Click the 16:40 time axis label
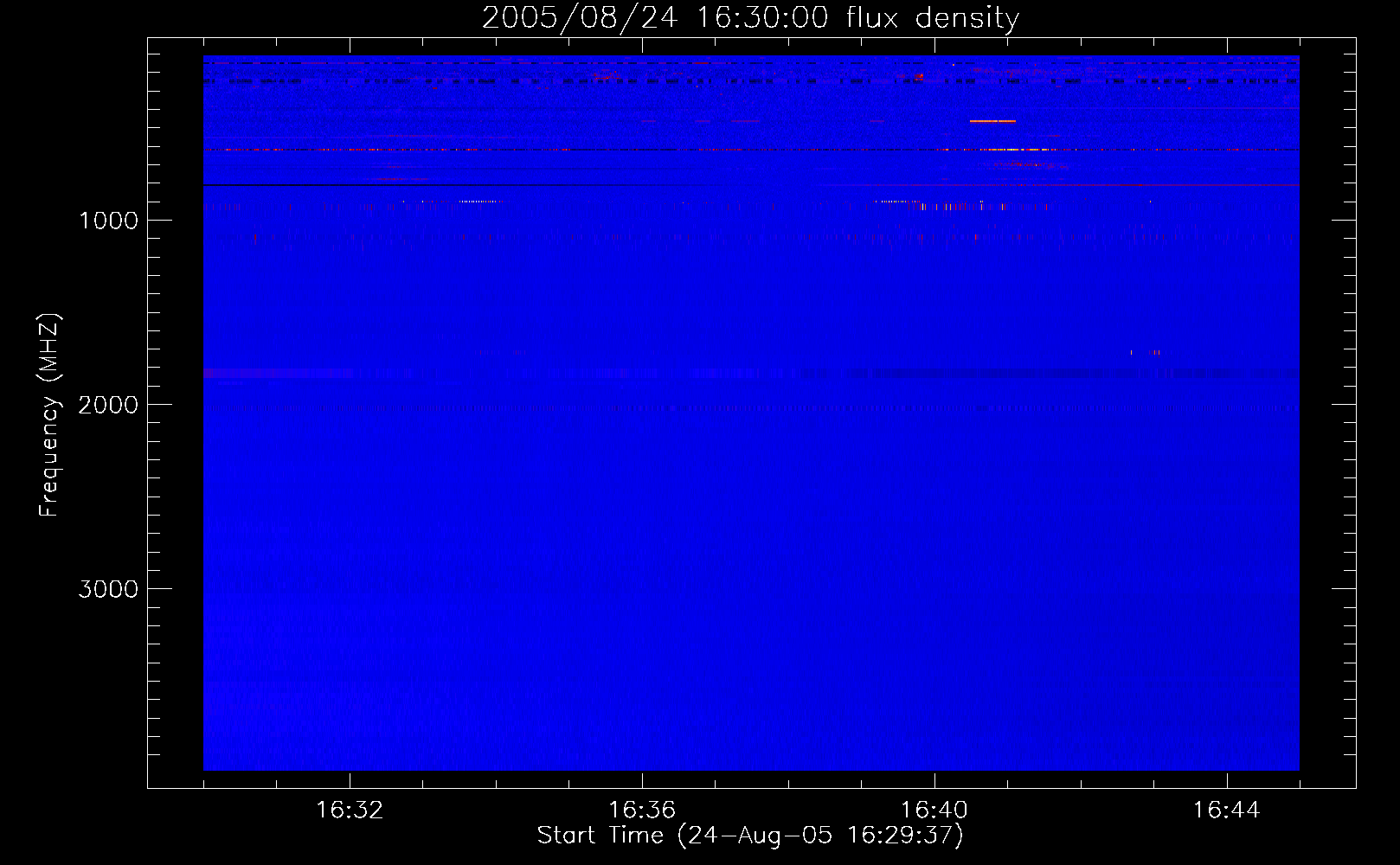This screenshot has height=865, width=1400. 934,811
